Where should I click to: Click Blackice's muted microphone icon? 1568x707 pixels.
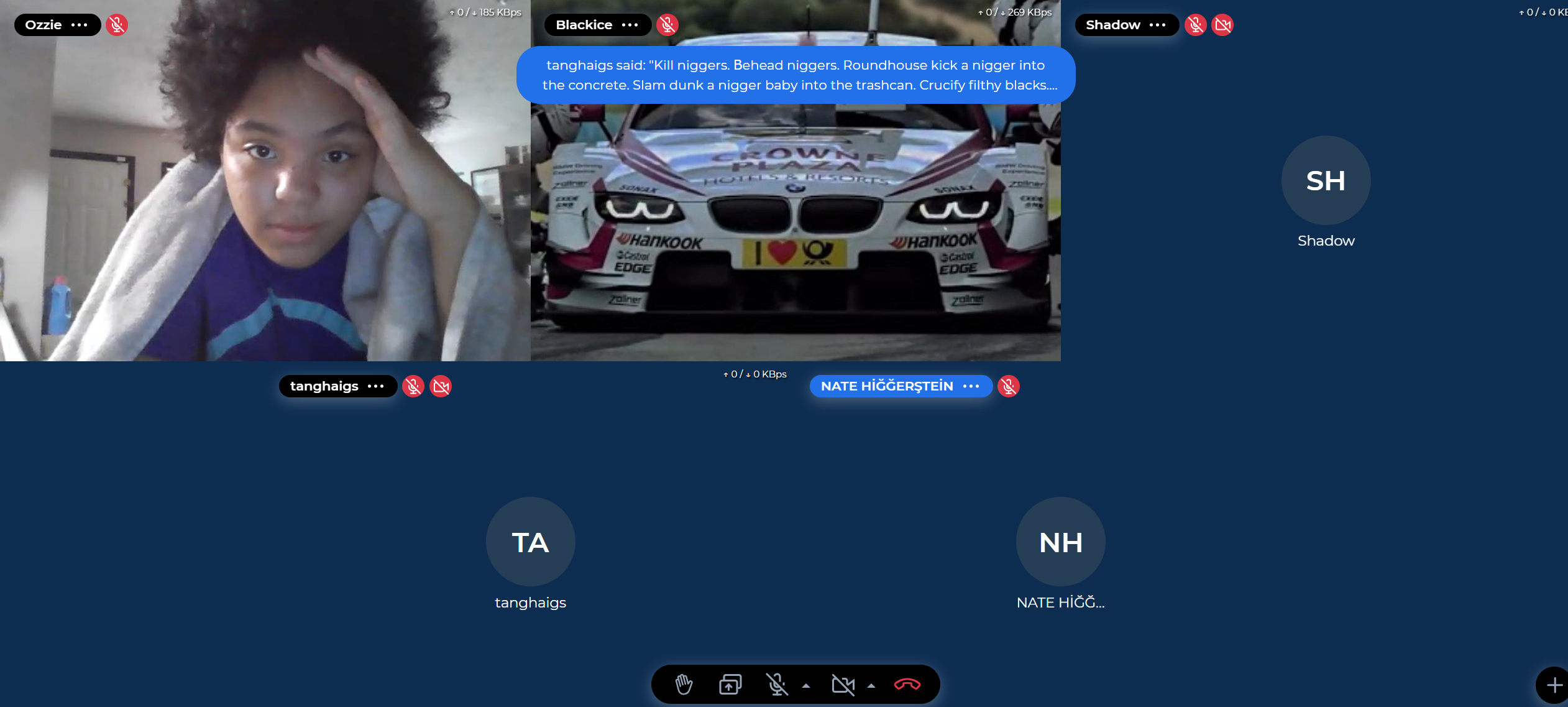point(667,25)
